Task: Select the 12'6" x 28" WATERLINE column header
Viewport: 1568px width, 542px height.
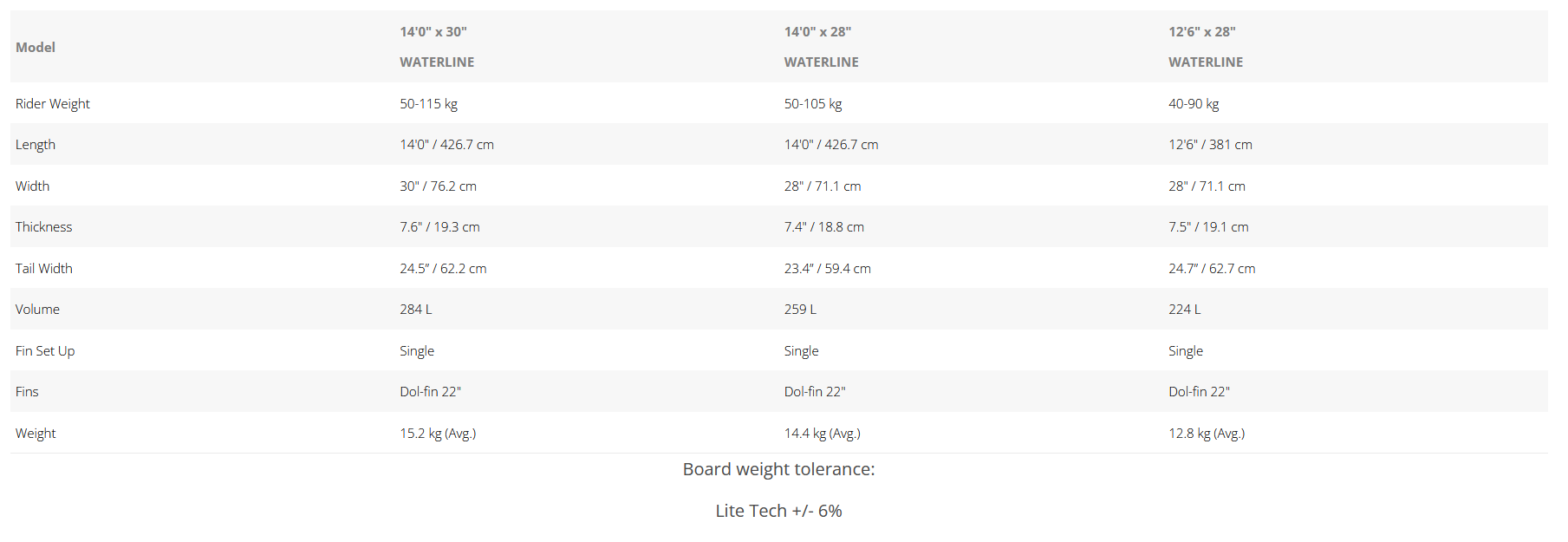Action: 1206,47
